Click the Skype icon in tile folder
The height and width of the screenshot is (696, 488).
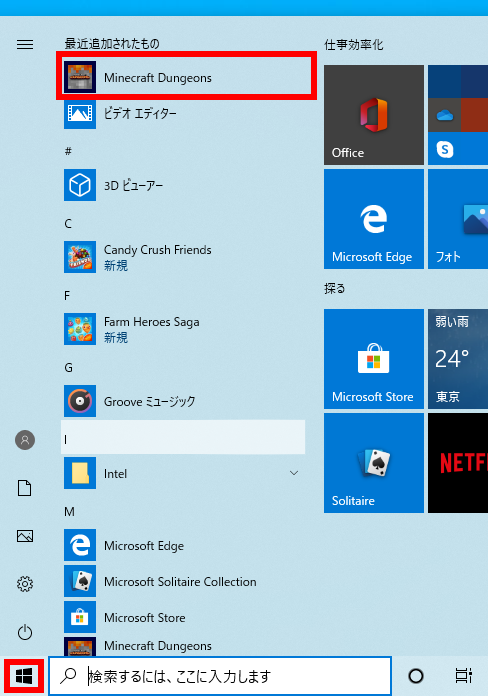point(444,149)
